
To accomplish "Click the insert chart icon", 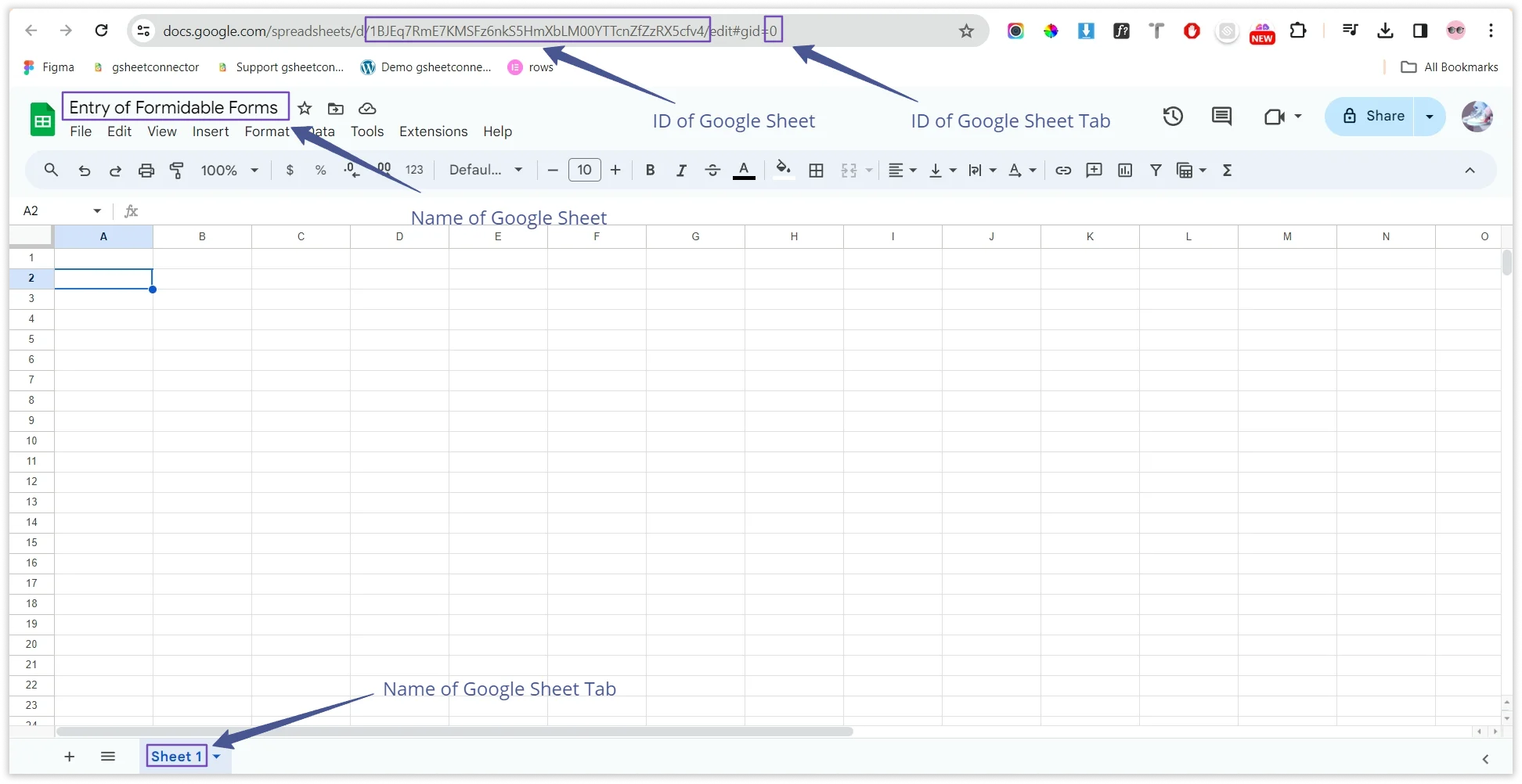I will 1125,171.
